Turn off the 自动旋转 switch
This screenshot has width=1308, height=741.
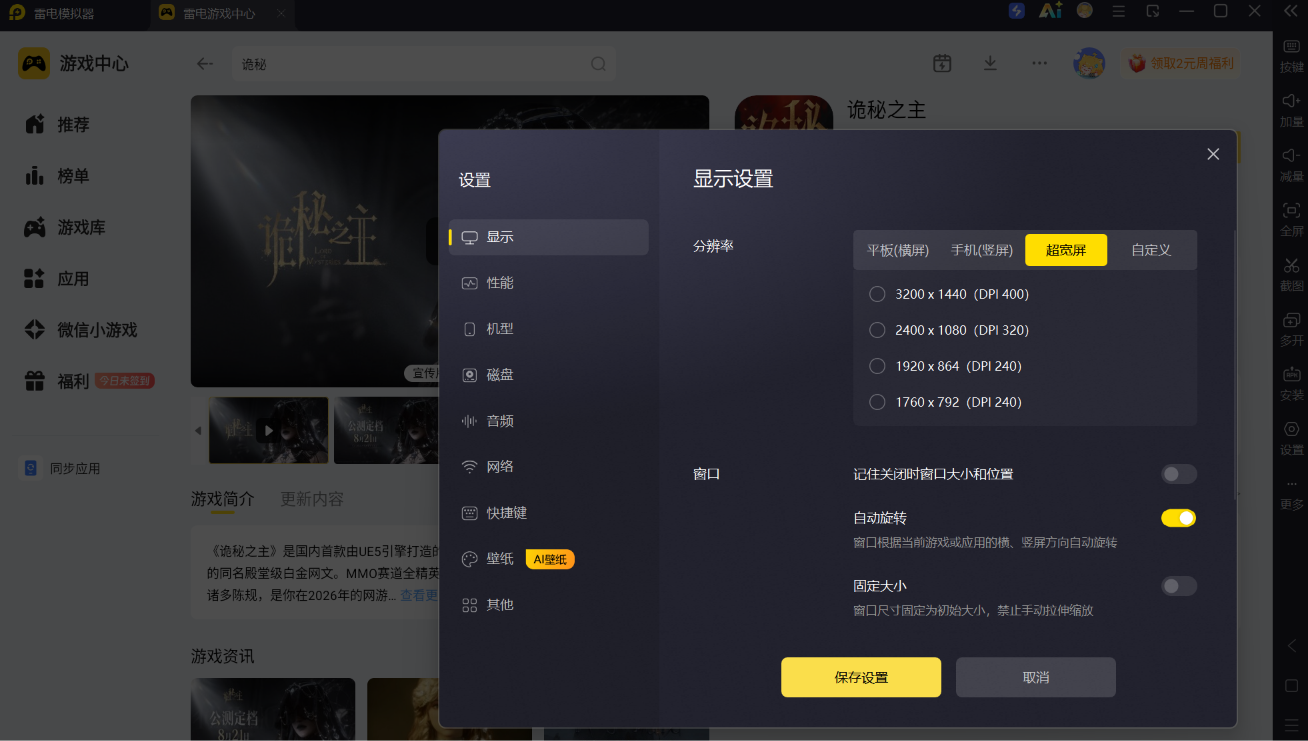click(1179, 518)
